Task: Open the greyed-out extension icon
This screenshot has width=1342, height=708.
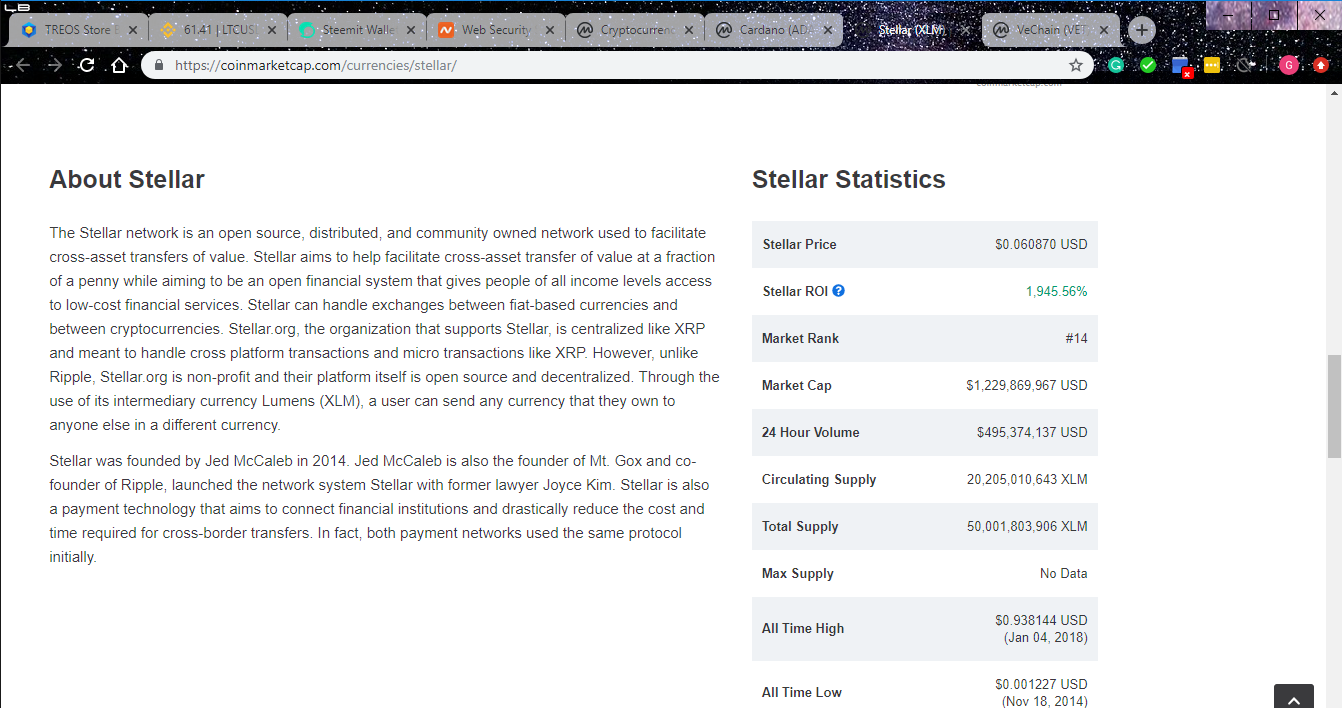Action: (1245, 65)
